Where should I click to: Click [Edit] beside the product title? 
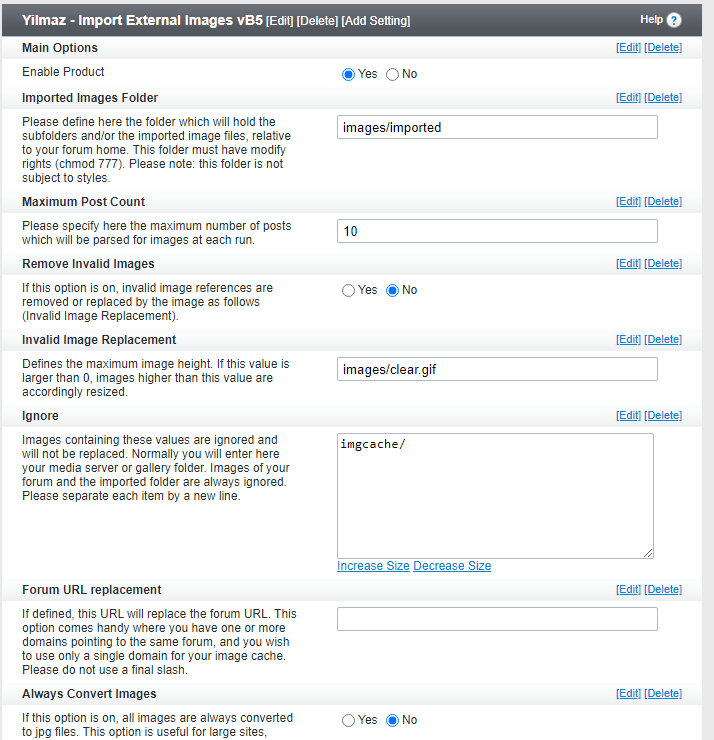point(279,21)
